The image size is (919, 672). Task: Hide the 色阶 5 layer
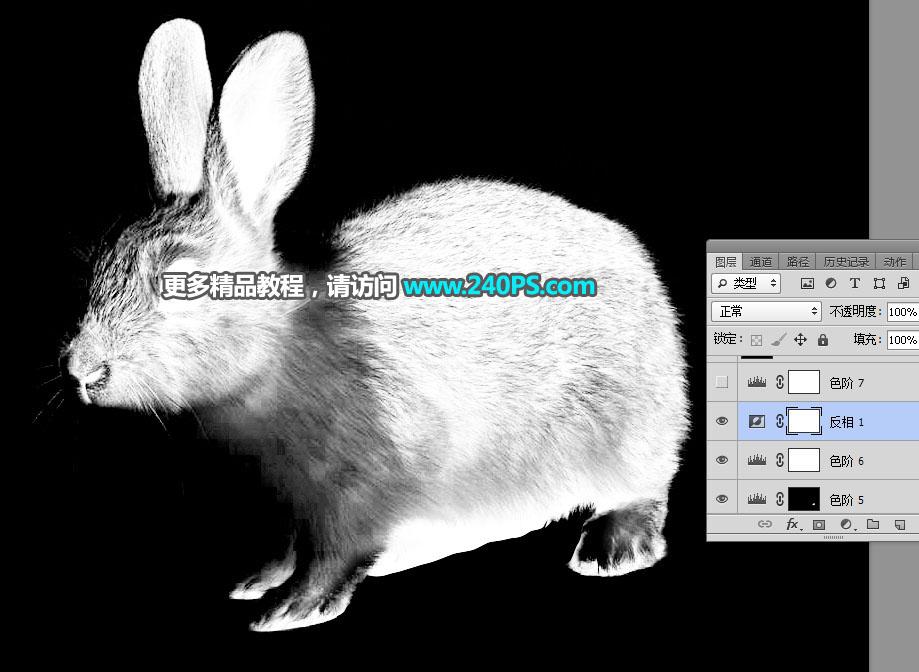(x=722, y=499)
